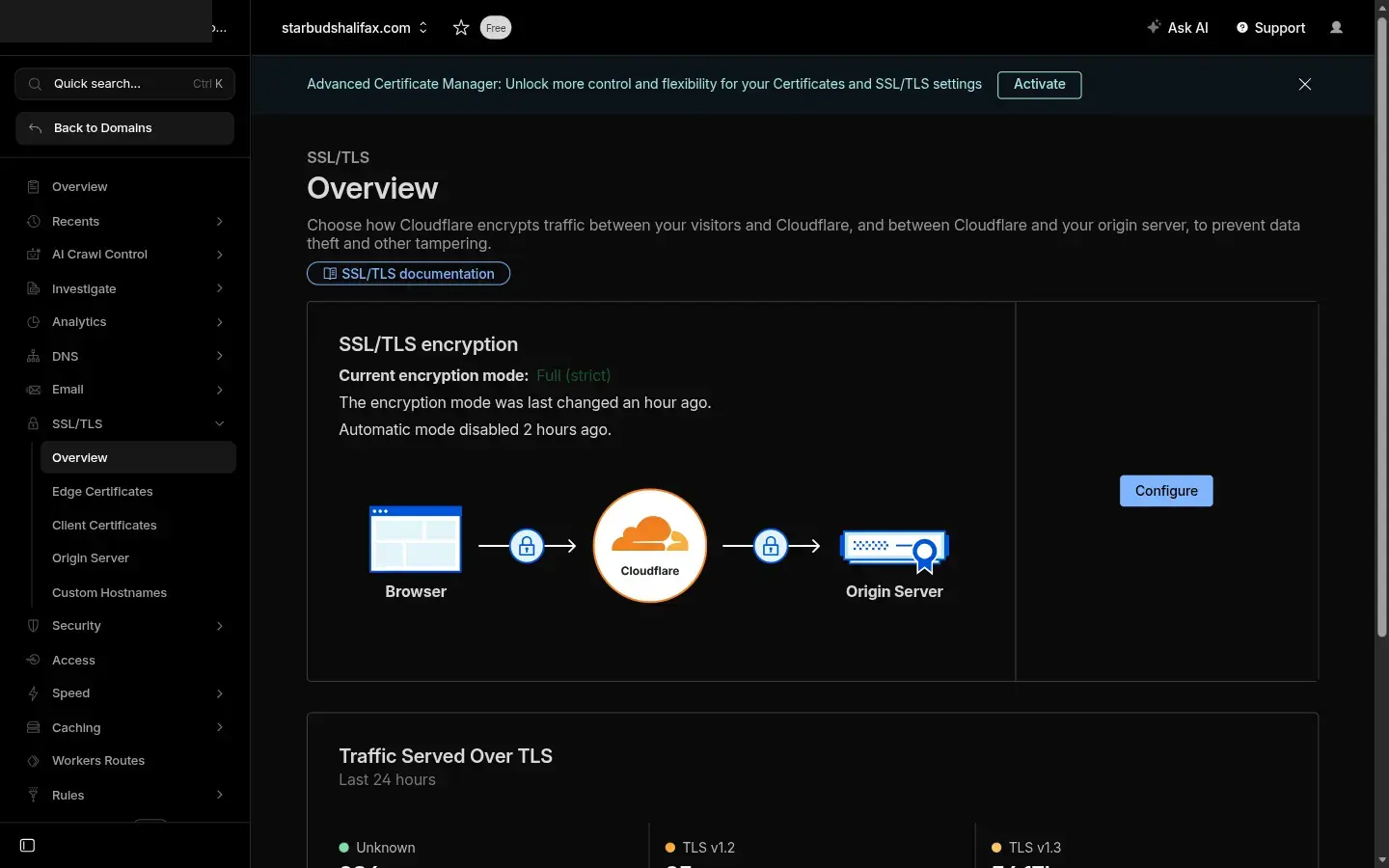Dismiss the Advanced Certificate Manager banner

click(x=1304, y=85)
